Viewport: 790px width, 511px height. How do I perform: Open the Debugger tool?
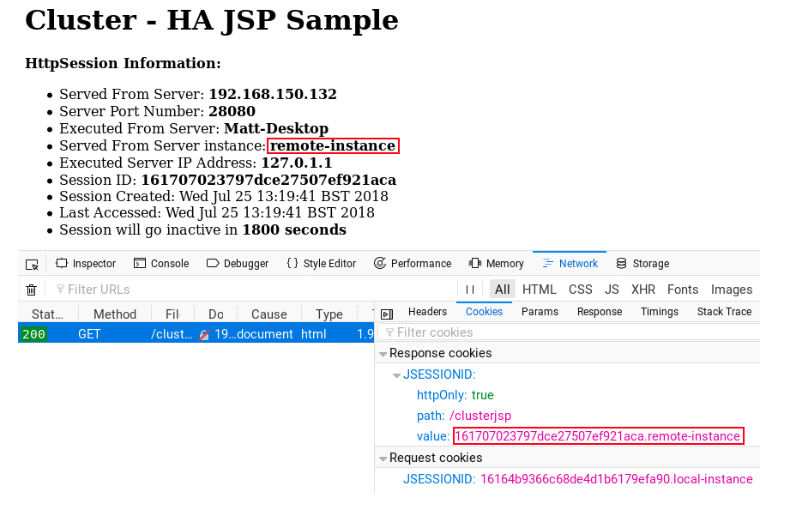tap(237, 264)
